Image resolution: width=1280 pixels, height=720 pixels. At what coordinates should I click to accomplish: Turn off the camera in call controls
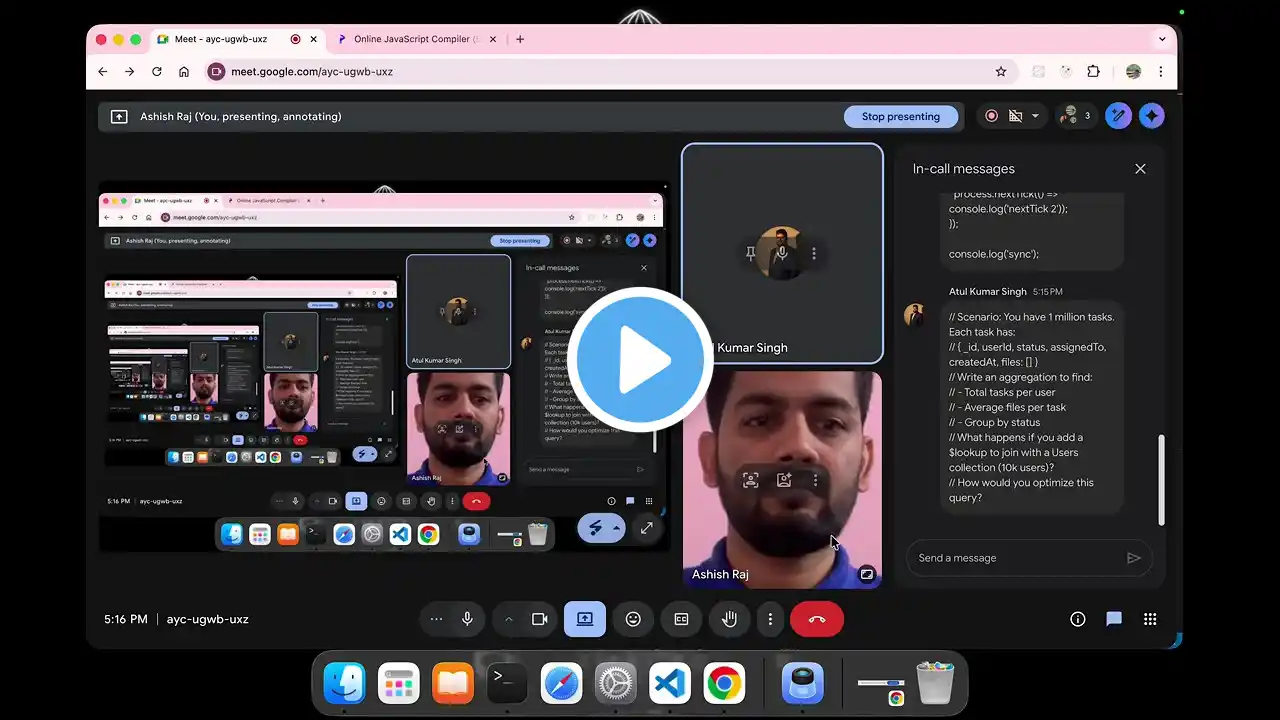pos(540,619)
